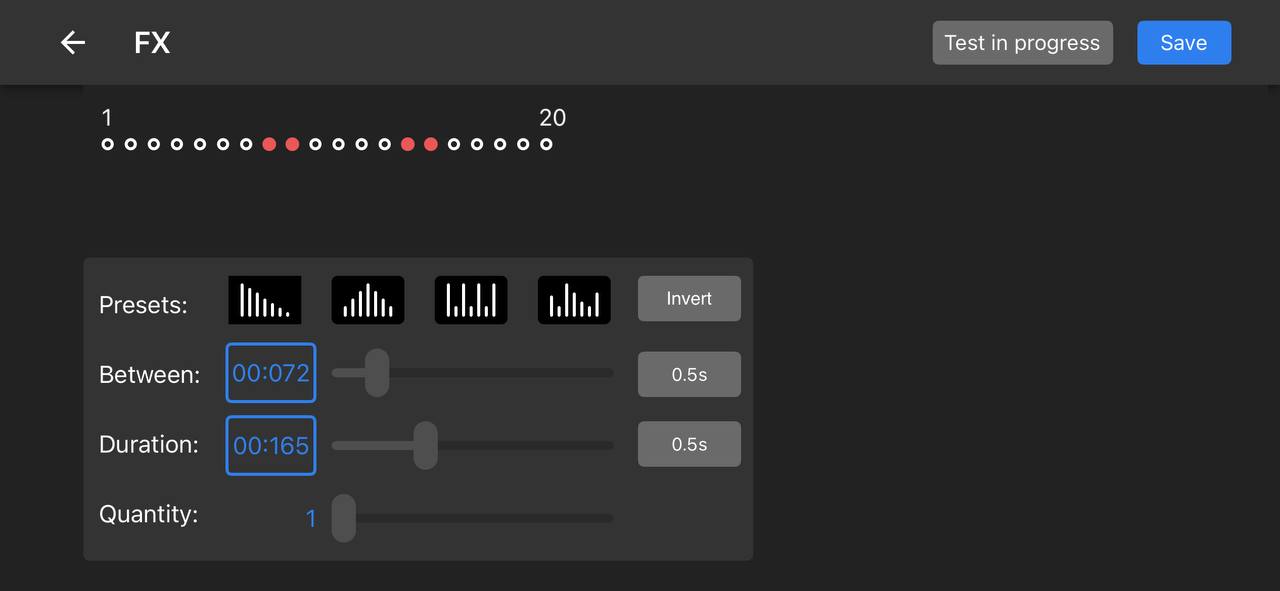The width and height of the screenshot is (1280, 591).
Task: Click the Invert button
Action: click(689, 299)
